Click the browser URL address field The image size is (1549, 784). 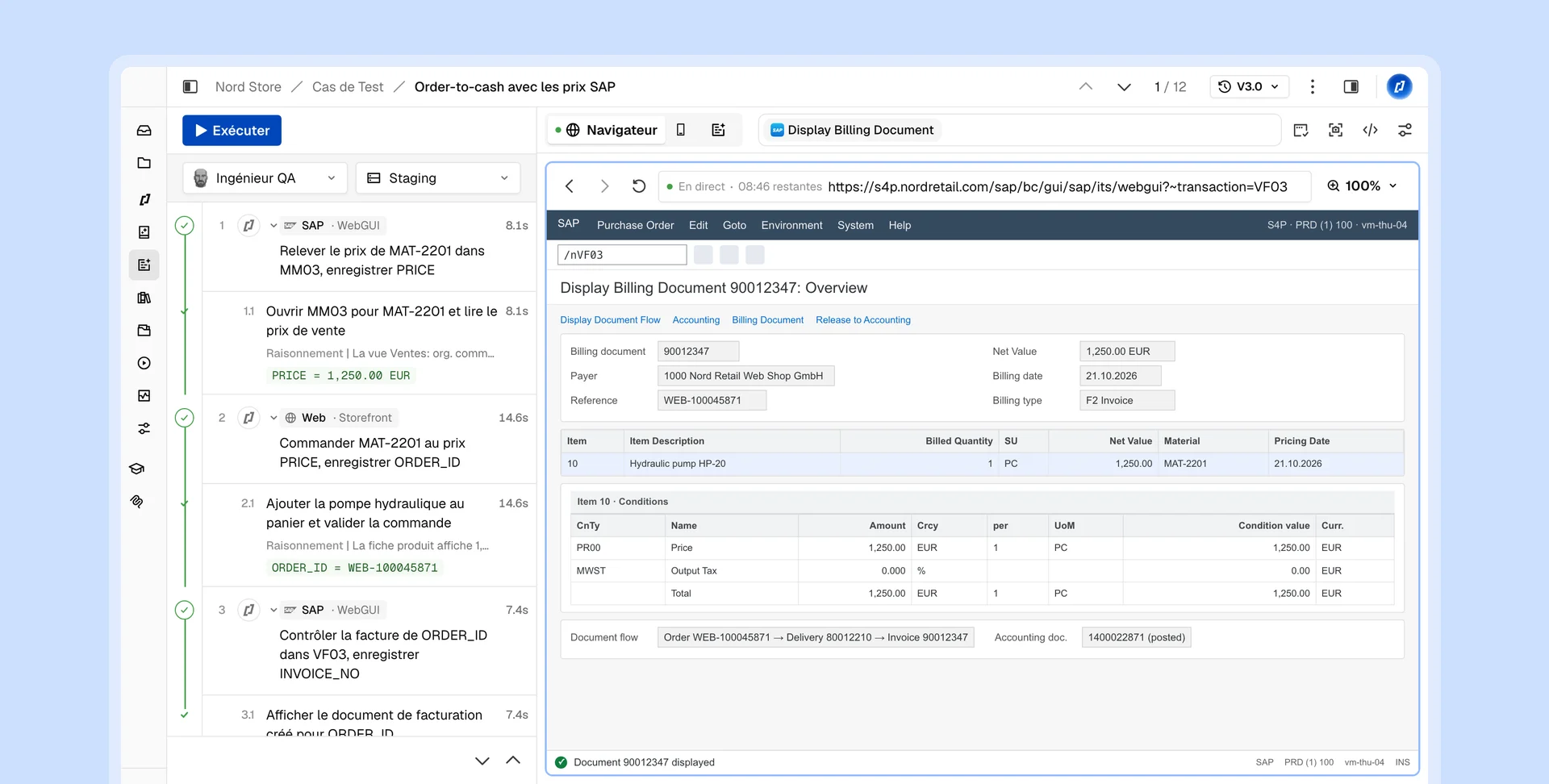(x=984, y=186)
